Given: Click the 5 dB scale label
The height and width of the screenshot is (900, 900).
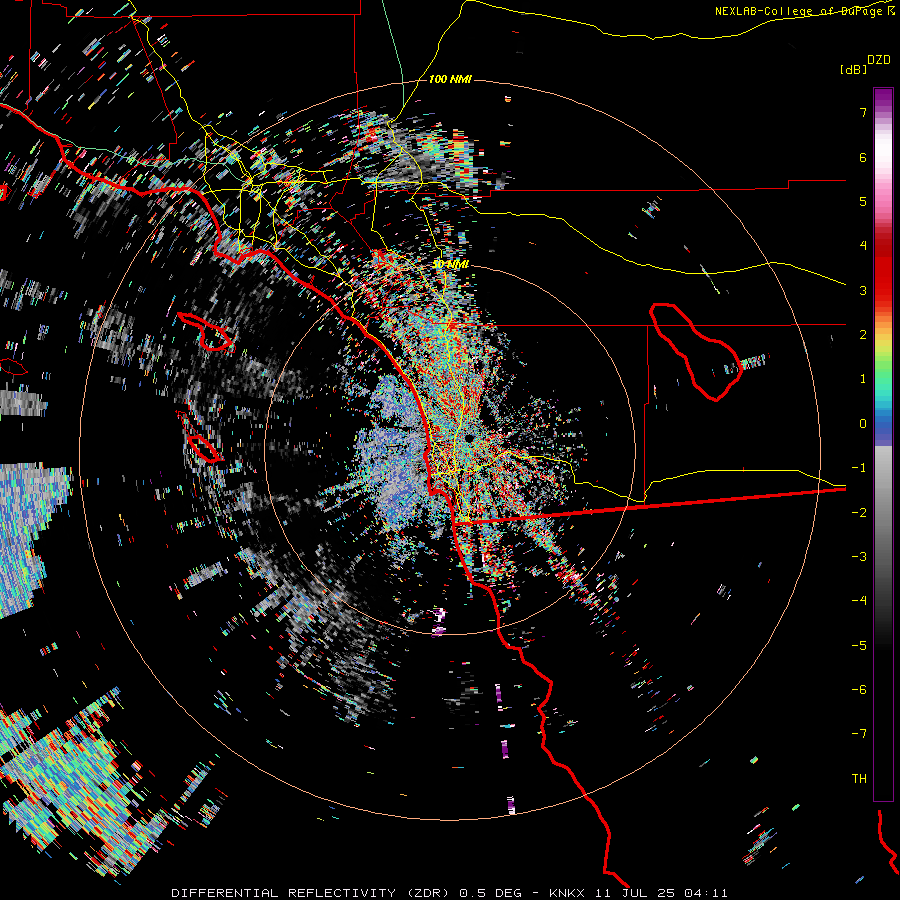Looking at the screenshot, I should tap(863, 201).
